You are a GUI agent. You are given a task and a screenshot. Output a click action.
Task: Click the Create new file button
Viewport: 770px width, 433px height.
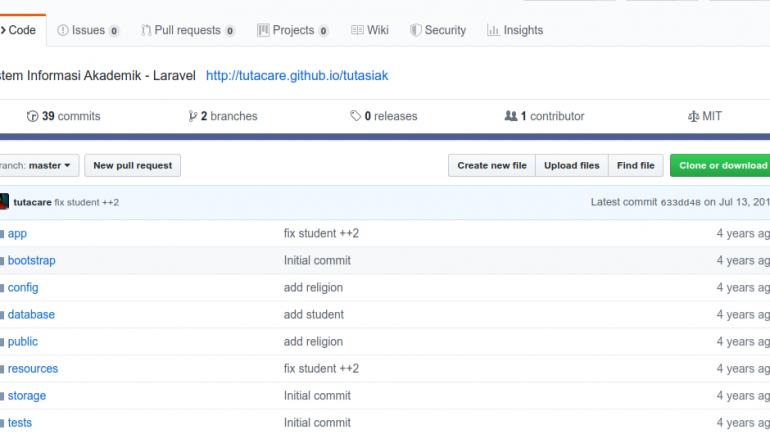coord(492,165)
